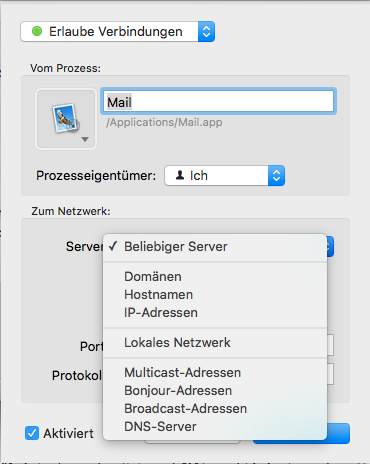
Task: Expand the small triangle under Mail icon
Action: pyautogui.click(x=85, y=139)
